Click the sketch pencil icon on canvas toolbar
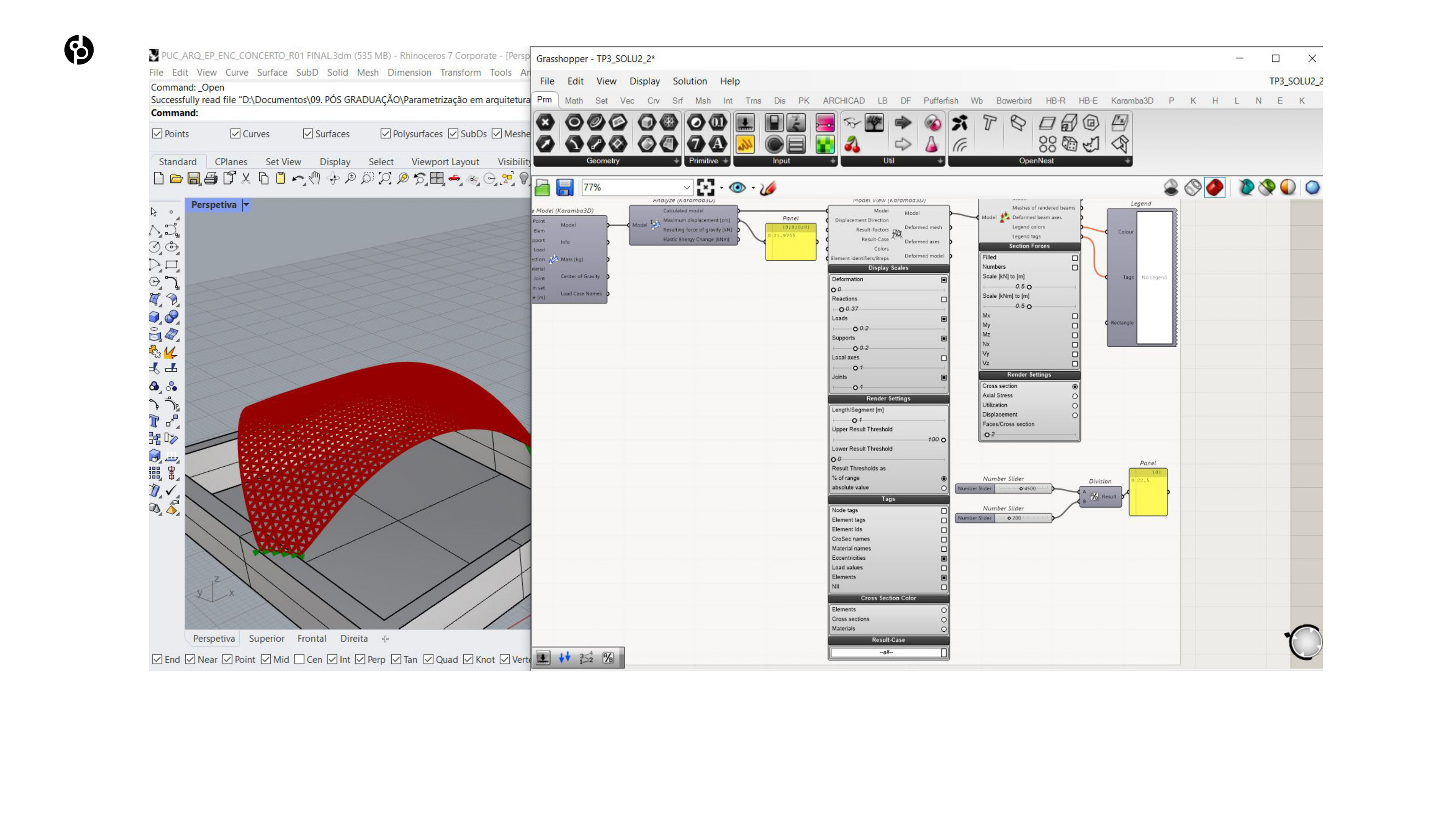The width and height of the screenshot is (1456, 819). click(767, 187)
